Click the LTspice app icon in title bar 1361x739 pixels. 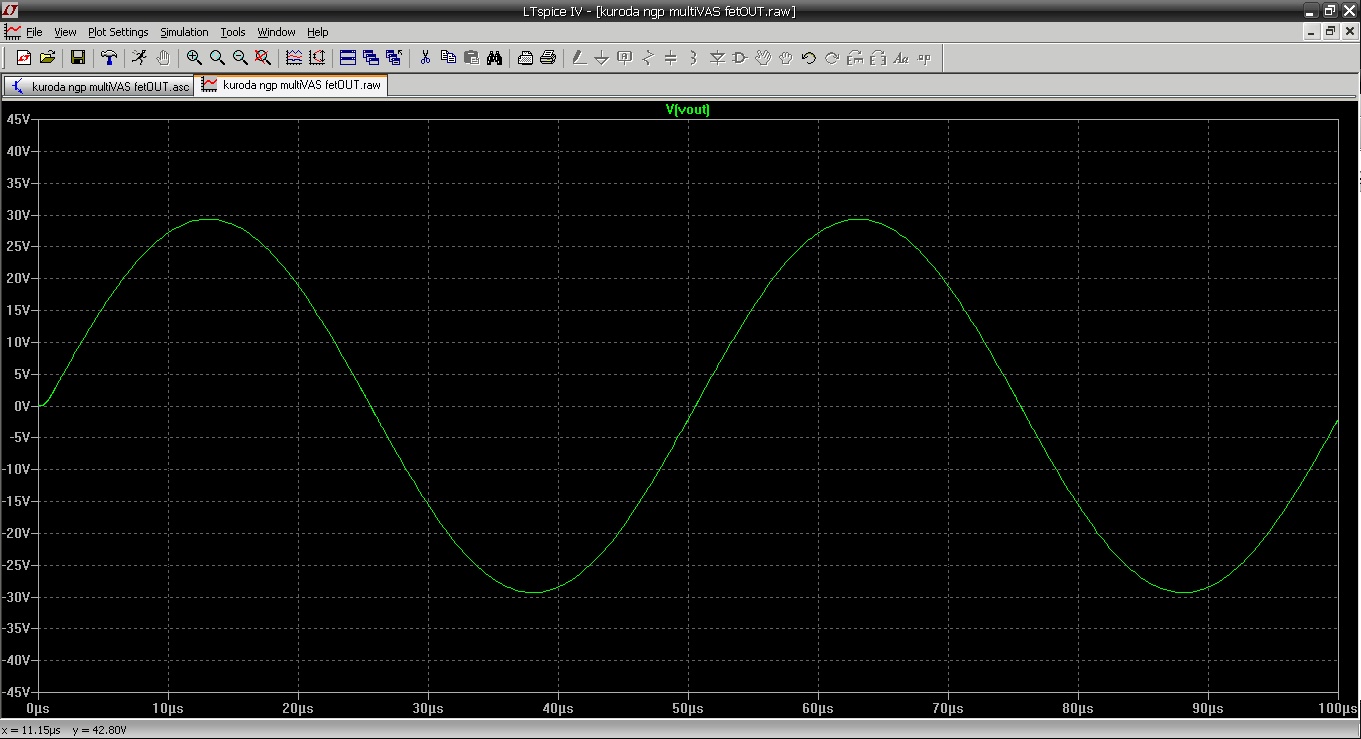pyautogui.click(x=10, y=10)
